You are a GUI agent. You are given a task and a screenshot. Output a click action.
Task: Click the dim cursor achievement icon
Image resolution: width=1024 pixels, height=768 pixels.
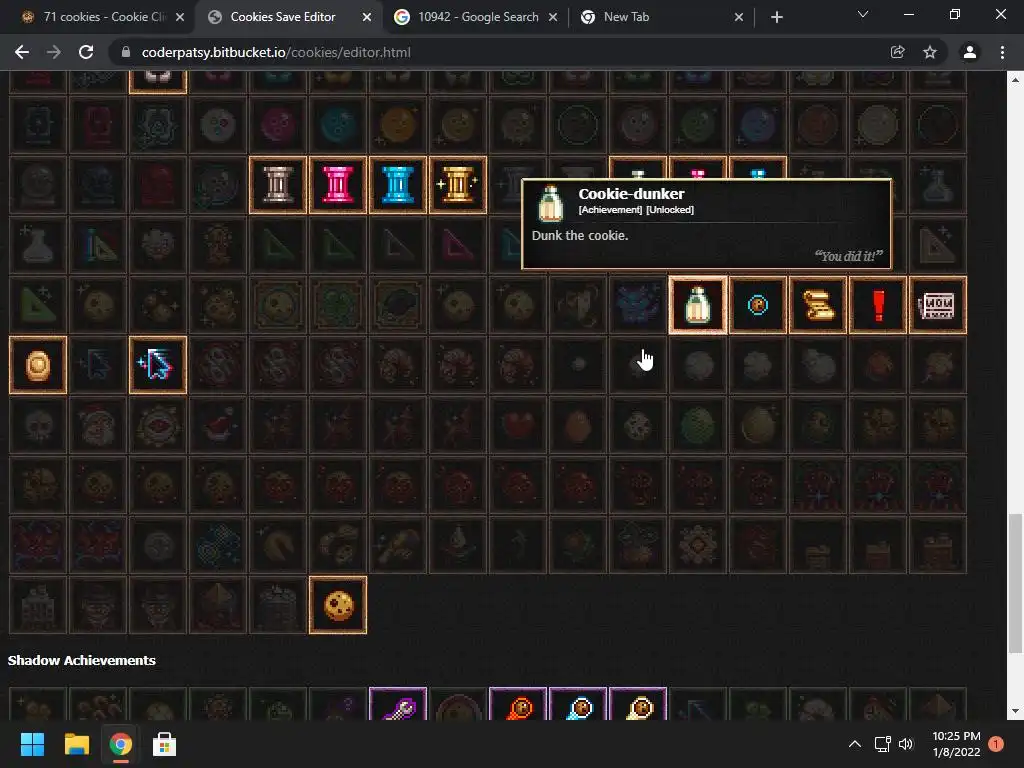(98, 365)
